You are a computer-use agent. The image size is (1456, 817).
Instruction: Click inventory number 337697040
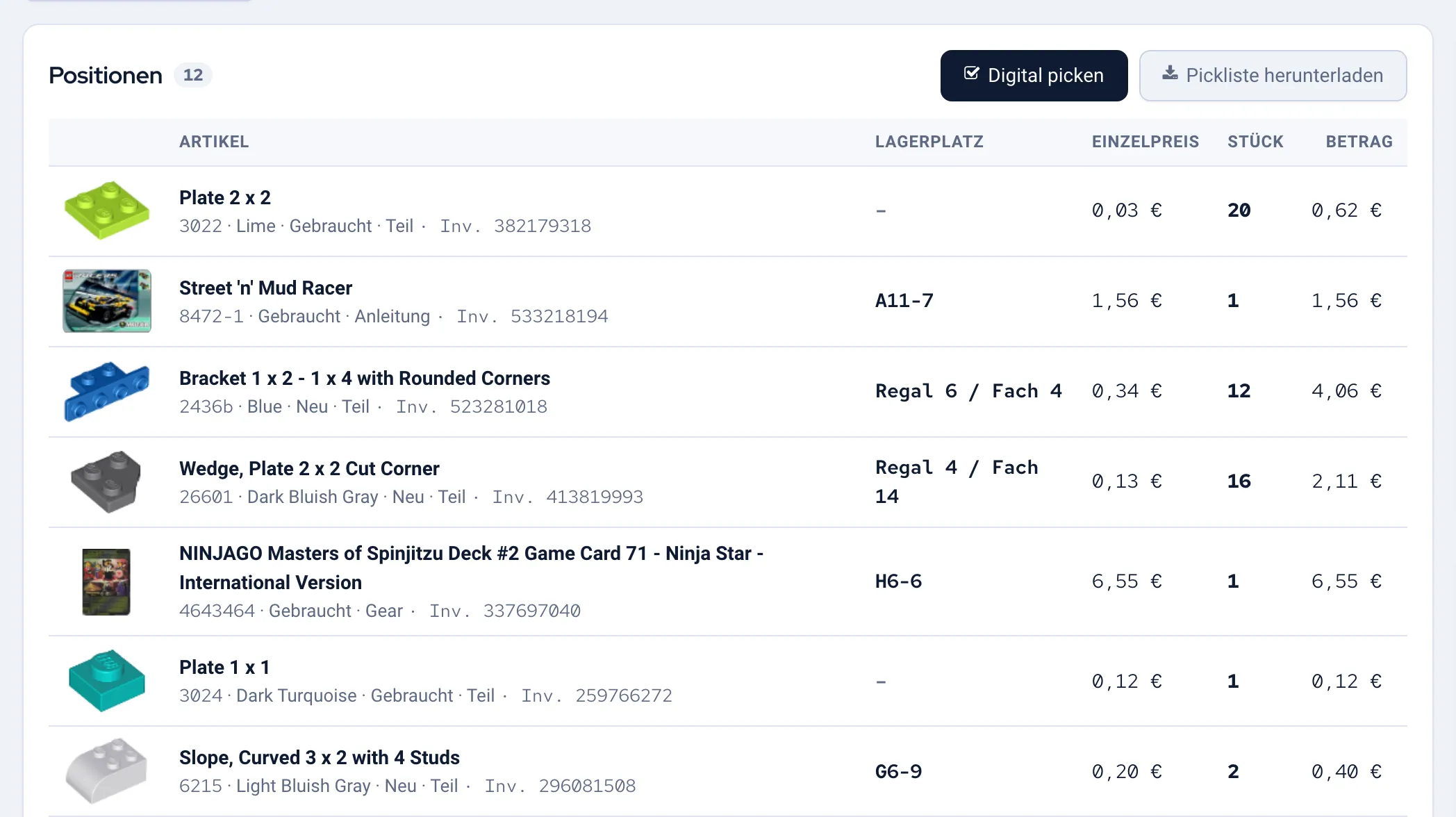[532, 611]
